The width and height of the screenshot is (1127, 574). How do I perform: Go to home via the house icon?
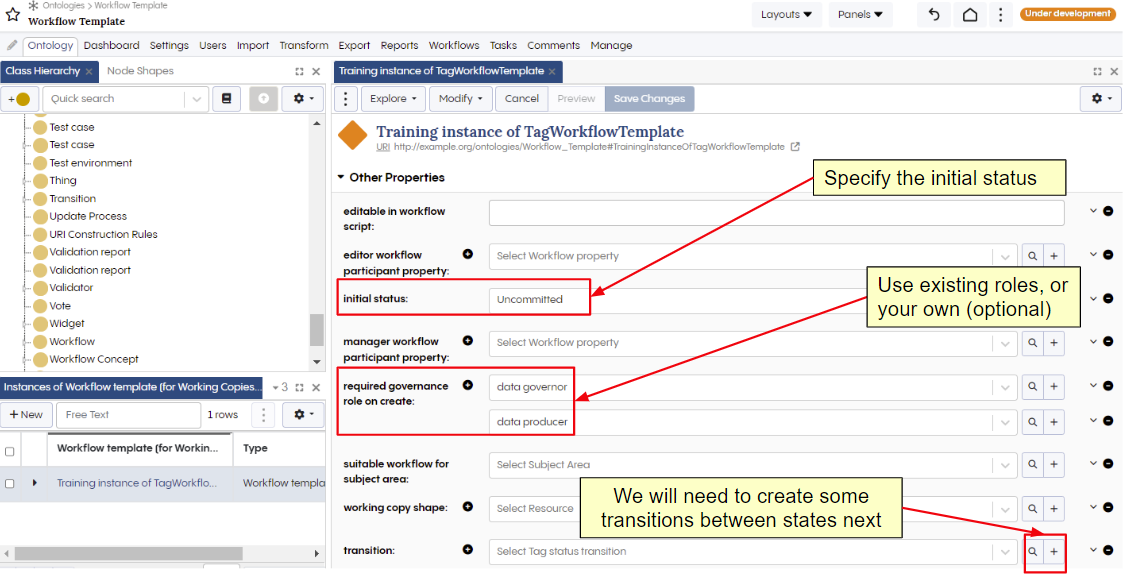point(970,14)
